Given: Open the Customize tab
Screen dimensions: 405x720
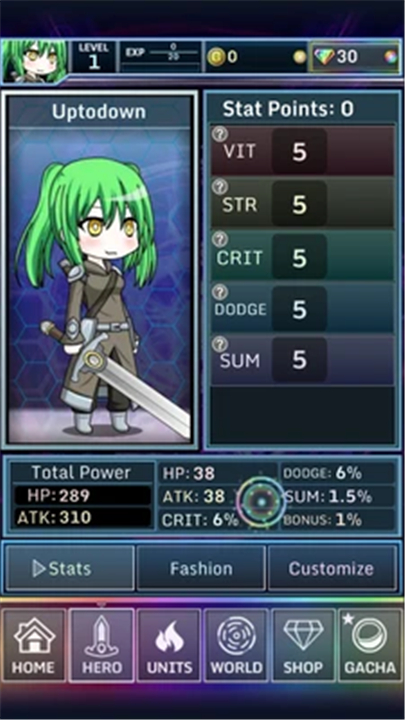Looking at the screenshot, I should click(332, 569).
